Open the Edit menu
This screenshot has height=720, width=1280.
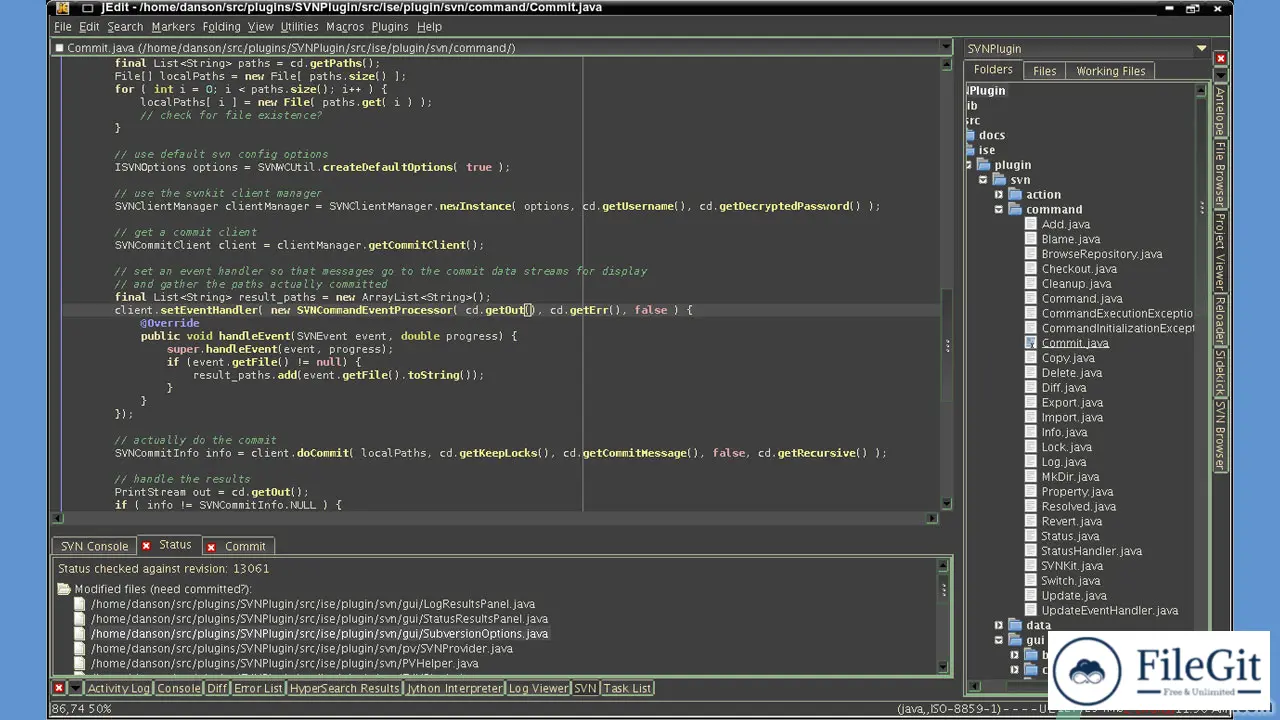89,27
